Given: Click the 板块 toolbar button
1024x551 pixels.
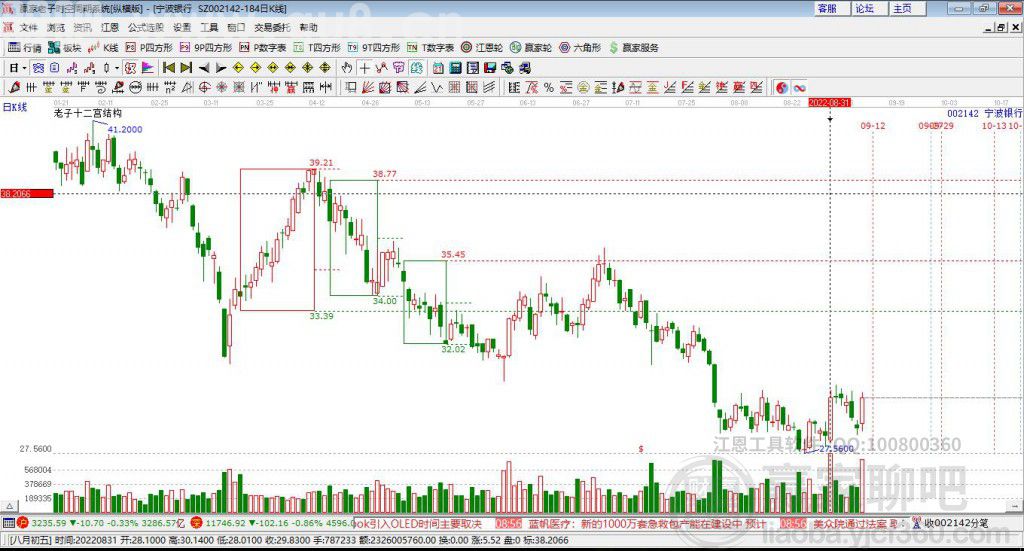Looking at the screenshot, I should pos(65,48).
